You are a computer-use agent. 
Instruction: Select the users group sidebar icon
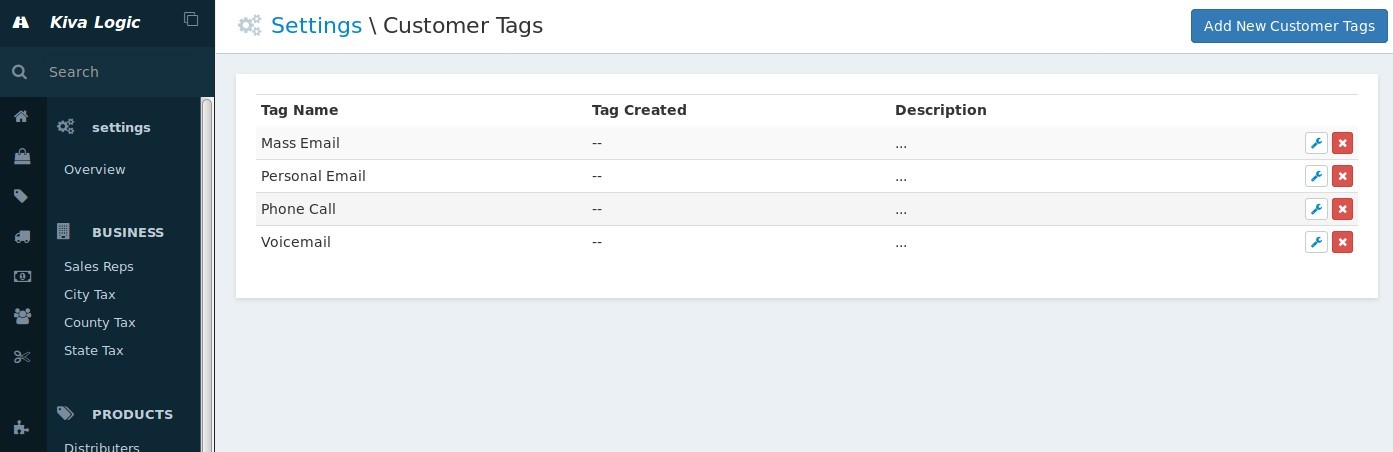tap(20, 316)
